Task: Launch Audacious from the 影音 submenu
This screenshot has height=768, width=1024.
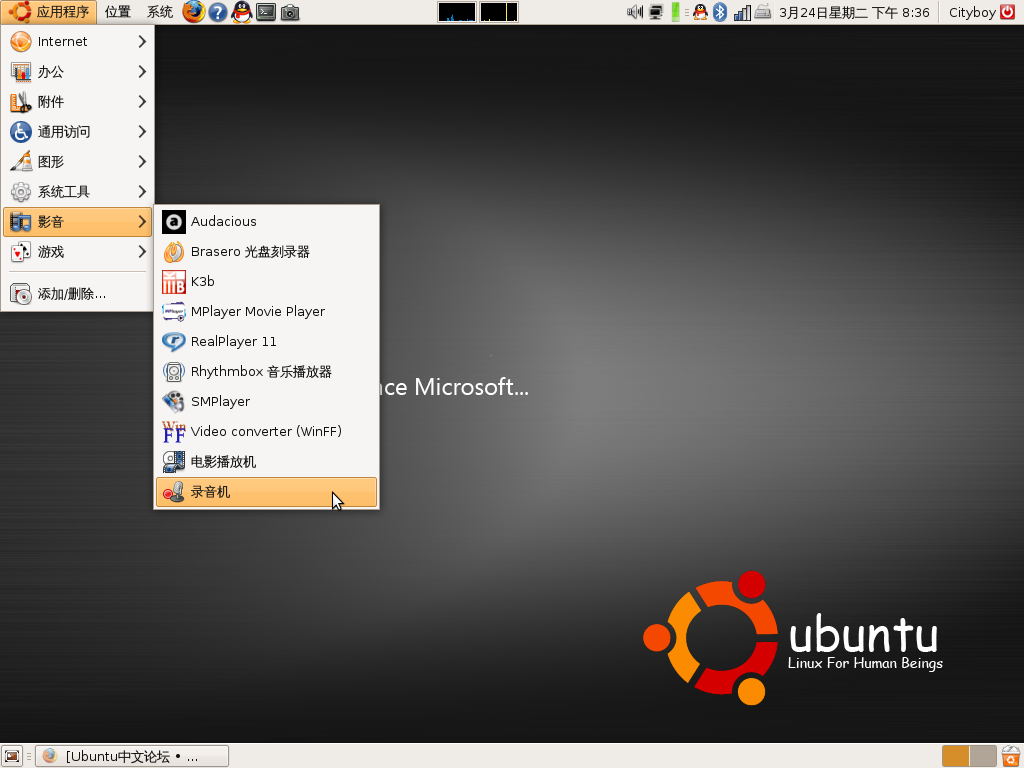Action: [x=266, y=222]
